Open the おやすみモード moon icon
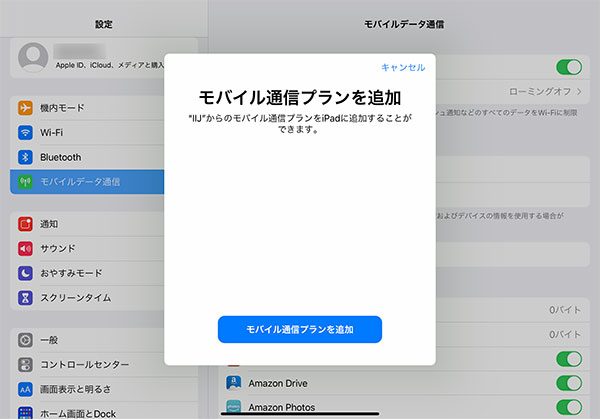The height and width of the screenshot is (419, 600). [25, 273]
